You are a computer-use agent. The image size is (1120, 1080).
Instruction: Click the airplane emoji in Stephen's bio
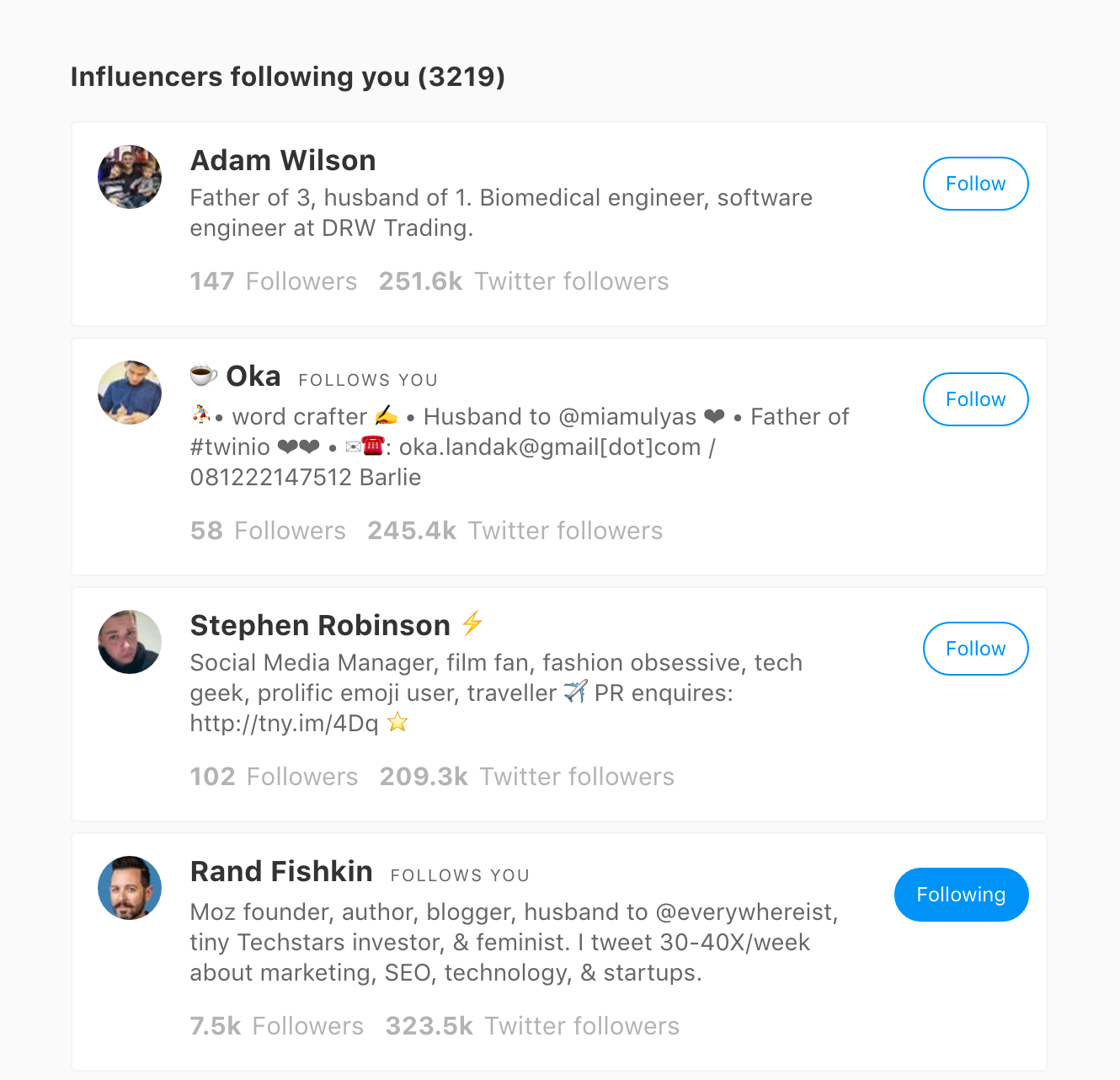(x=576, y=692)
